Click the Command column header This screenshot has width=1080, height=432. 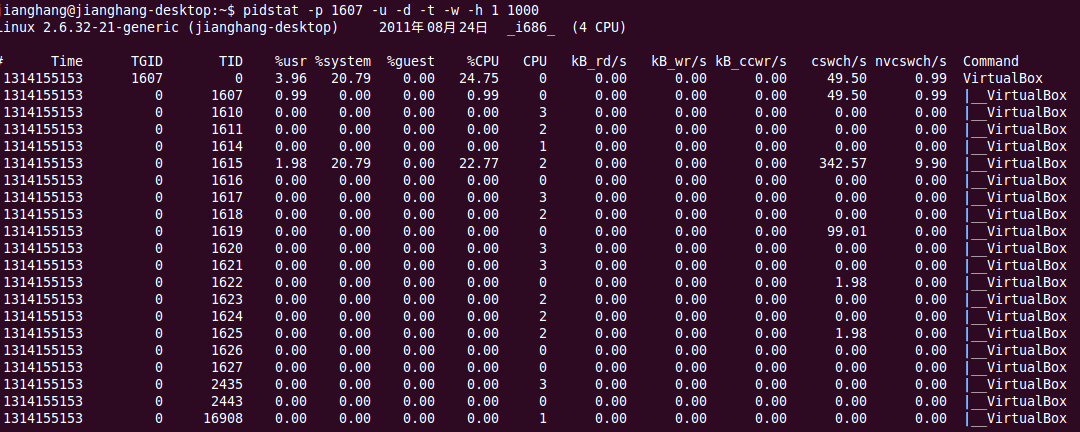pyautogui.click(x=990, y=61)
